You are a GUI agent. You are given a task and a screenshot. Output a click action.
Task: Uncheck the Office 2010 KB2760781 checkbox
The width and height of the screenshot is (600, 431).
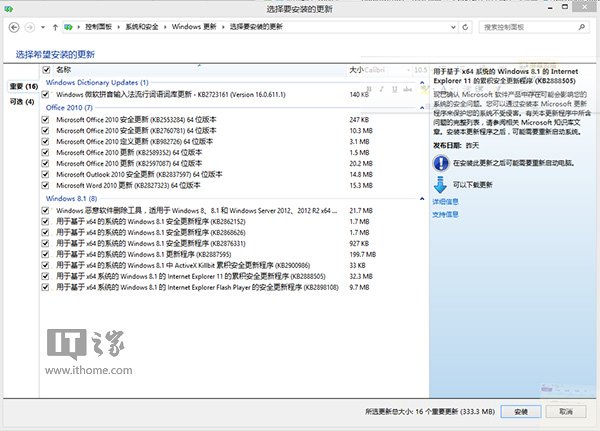[x=45, y=131]
